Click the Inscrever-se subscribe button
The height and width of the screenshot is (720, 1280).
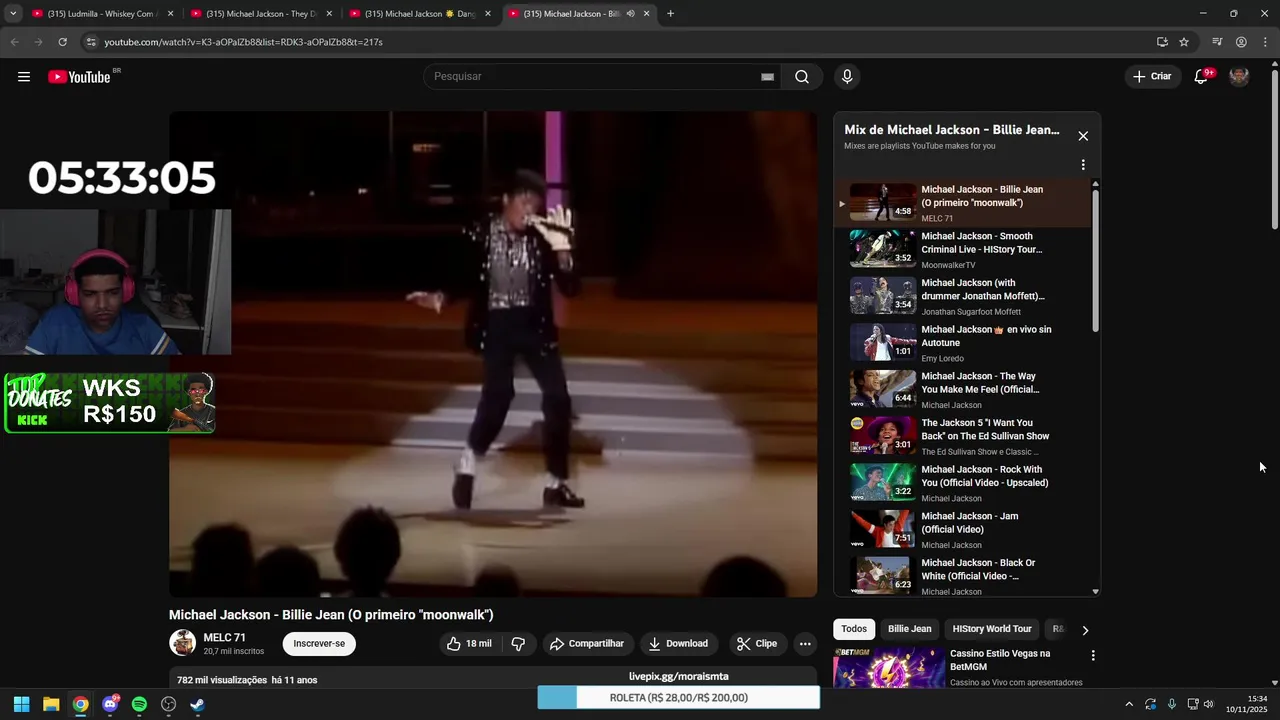point(319,644)
